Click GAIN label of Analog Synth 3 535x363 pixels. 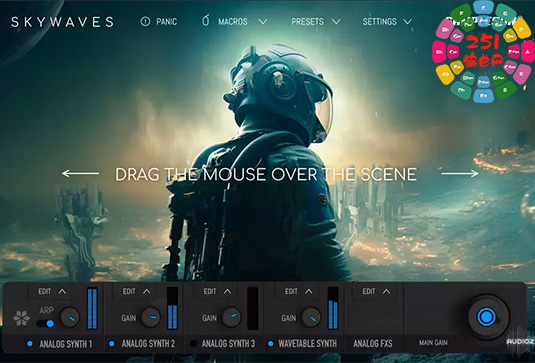(209, 318)
